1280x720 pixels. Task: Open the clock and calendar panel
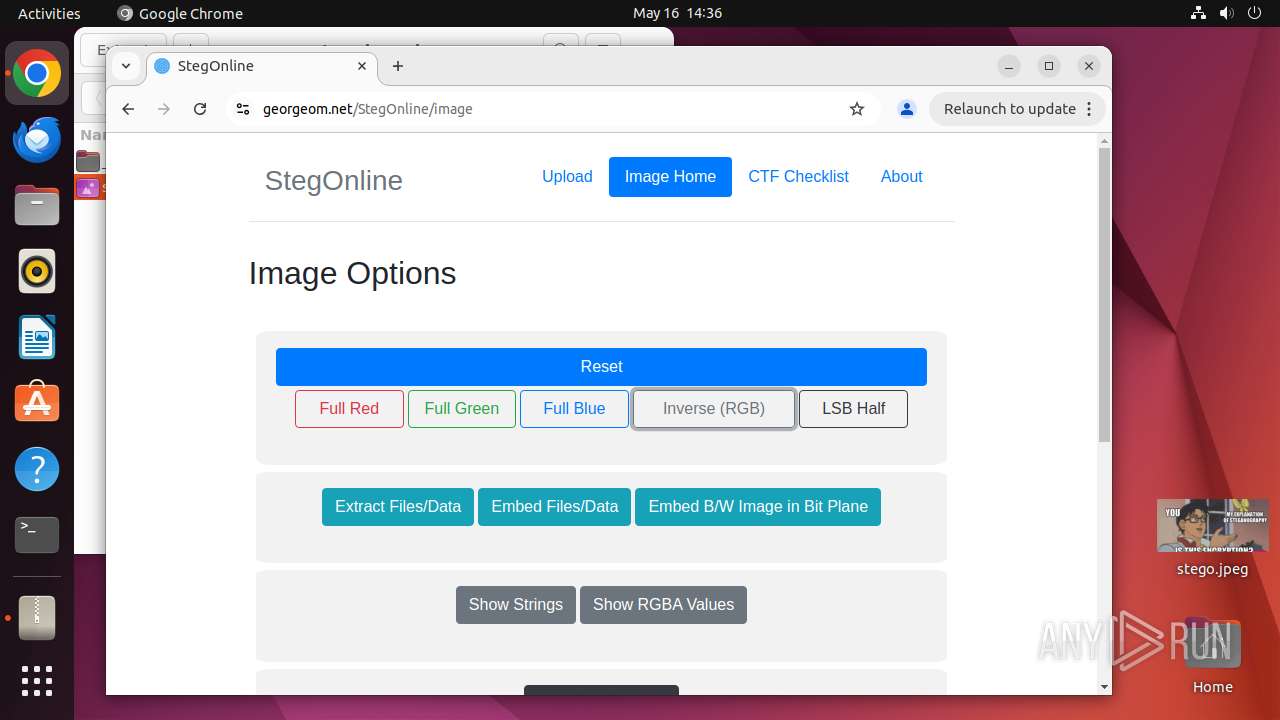pyautogui.click(x=677, y=13)
